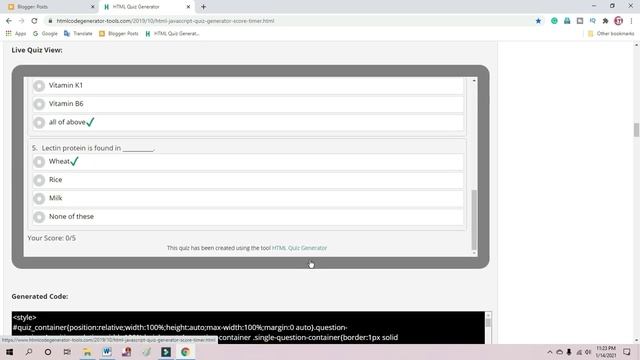Bookmark this page with the star icon
This screenshot has height=360, width=640.
pos(538,21)
